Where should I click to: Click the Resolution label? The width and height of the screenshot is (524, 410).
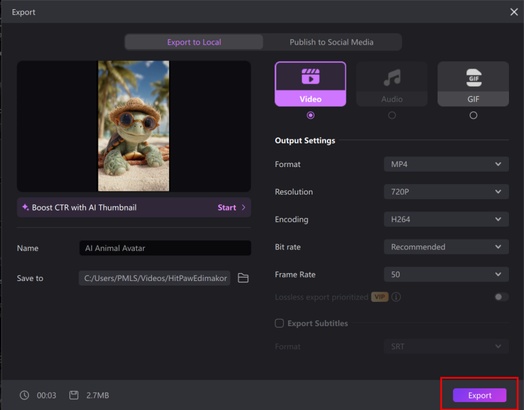tap(294, 192)
